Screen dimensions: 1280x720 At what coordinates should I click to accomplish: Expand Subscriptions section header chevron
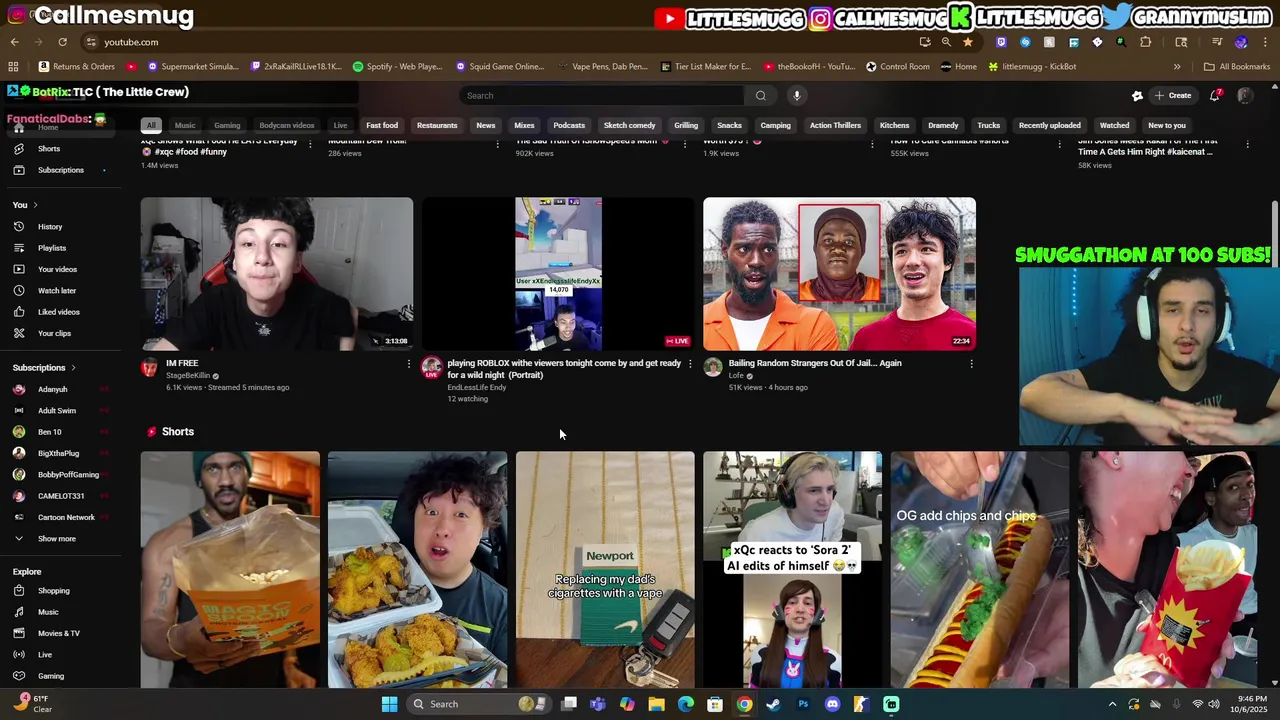coord(72,368)
